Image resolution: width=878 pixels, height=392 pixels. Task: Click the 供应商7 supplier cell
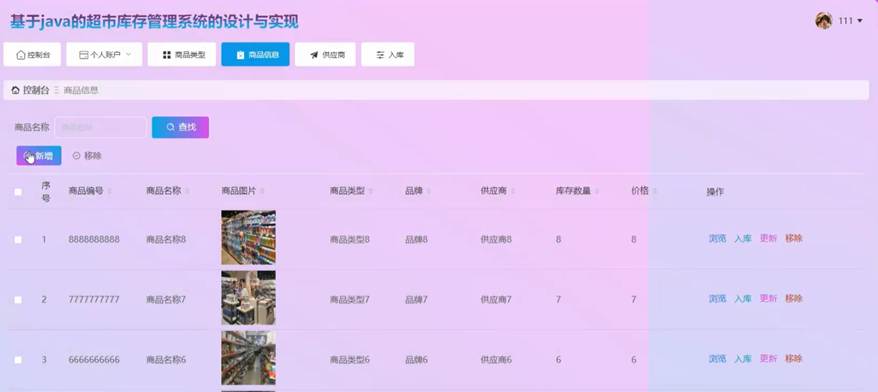496,300
